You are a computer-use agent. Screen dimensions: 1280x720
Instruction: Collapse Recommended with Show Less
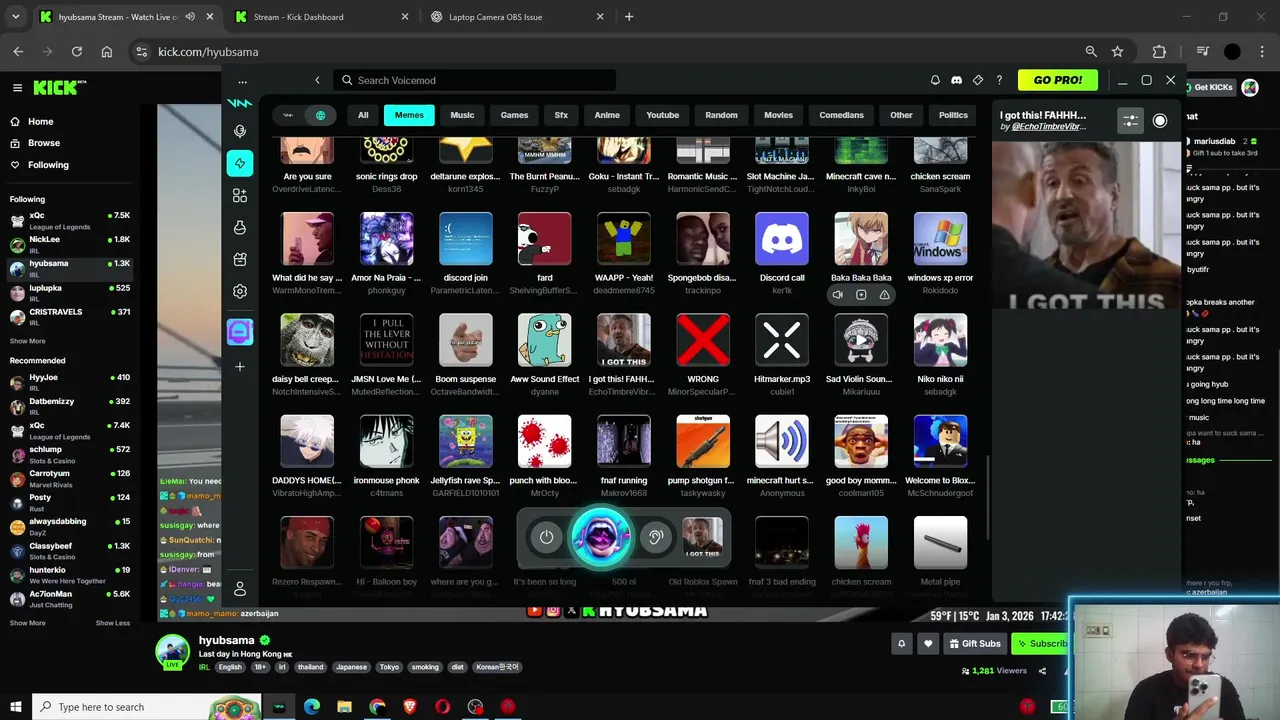(113, 623)
